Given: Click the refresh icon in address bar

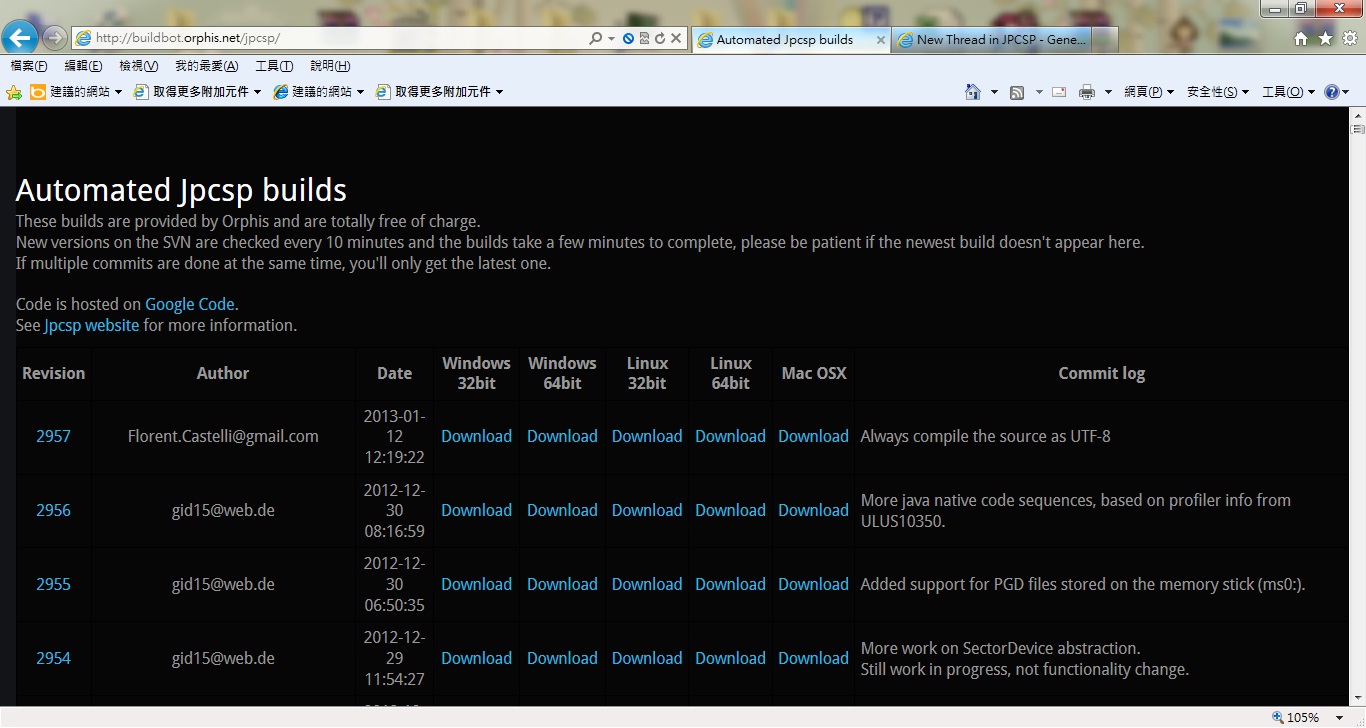Looking at the screenshot, I should [x=660, y=38].
